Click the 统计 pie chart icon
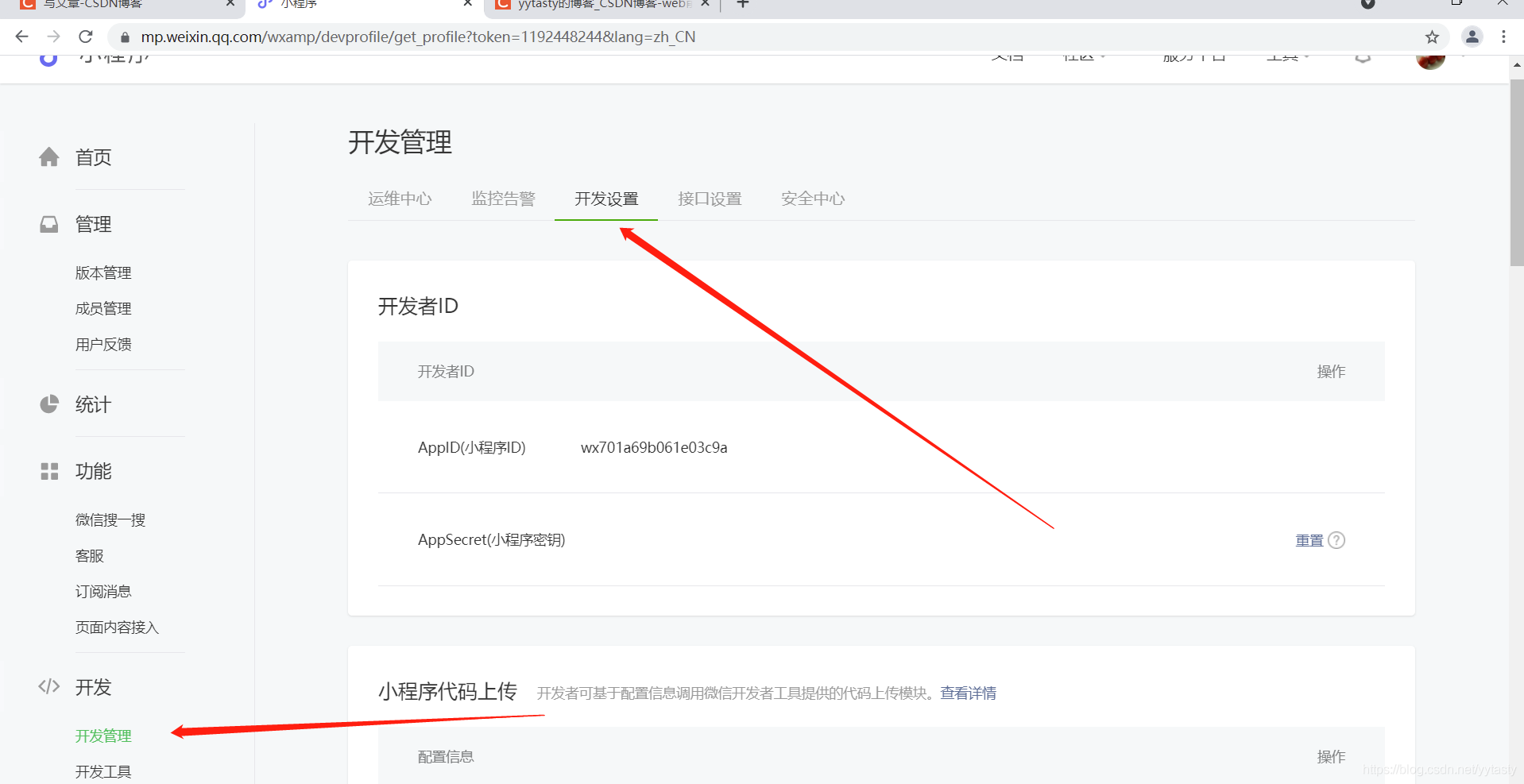 tap(49, 404)
